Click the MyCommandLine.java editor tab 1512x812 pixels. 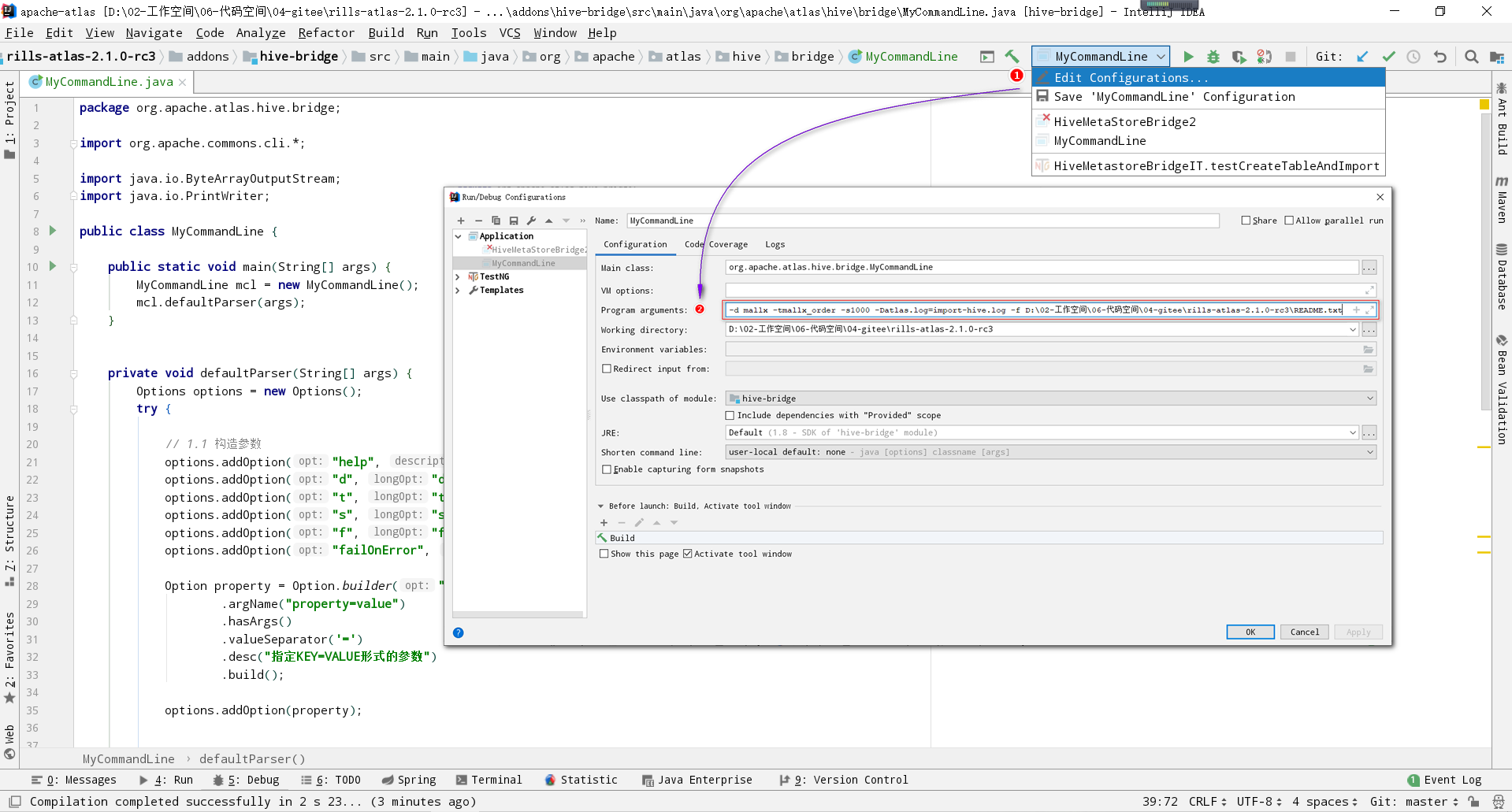point(109,82)
